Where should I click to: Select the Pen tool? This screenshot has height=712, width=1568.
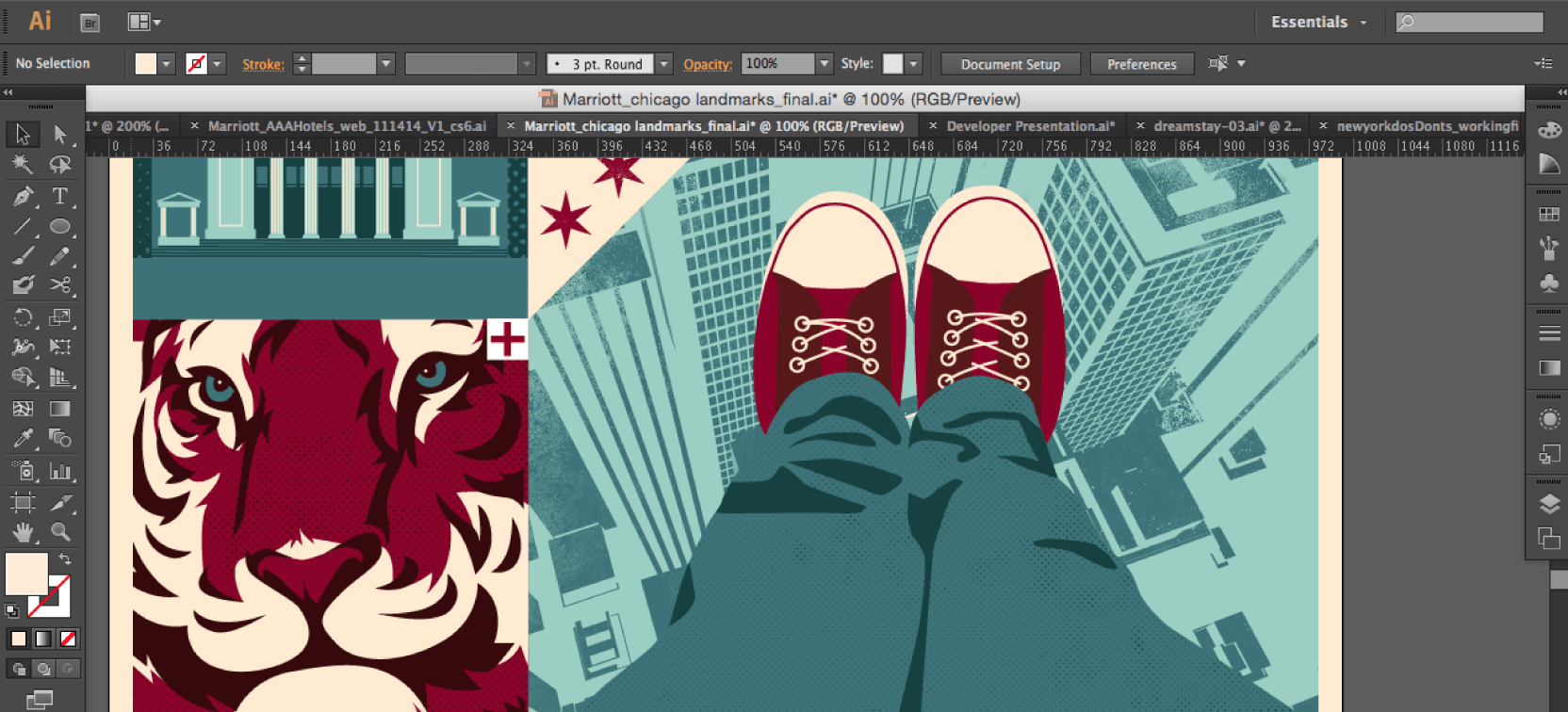tap(23, 196)
